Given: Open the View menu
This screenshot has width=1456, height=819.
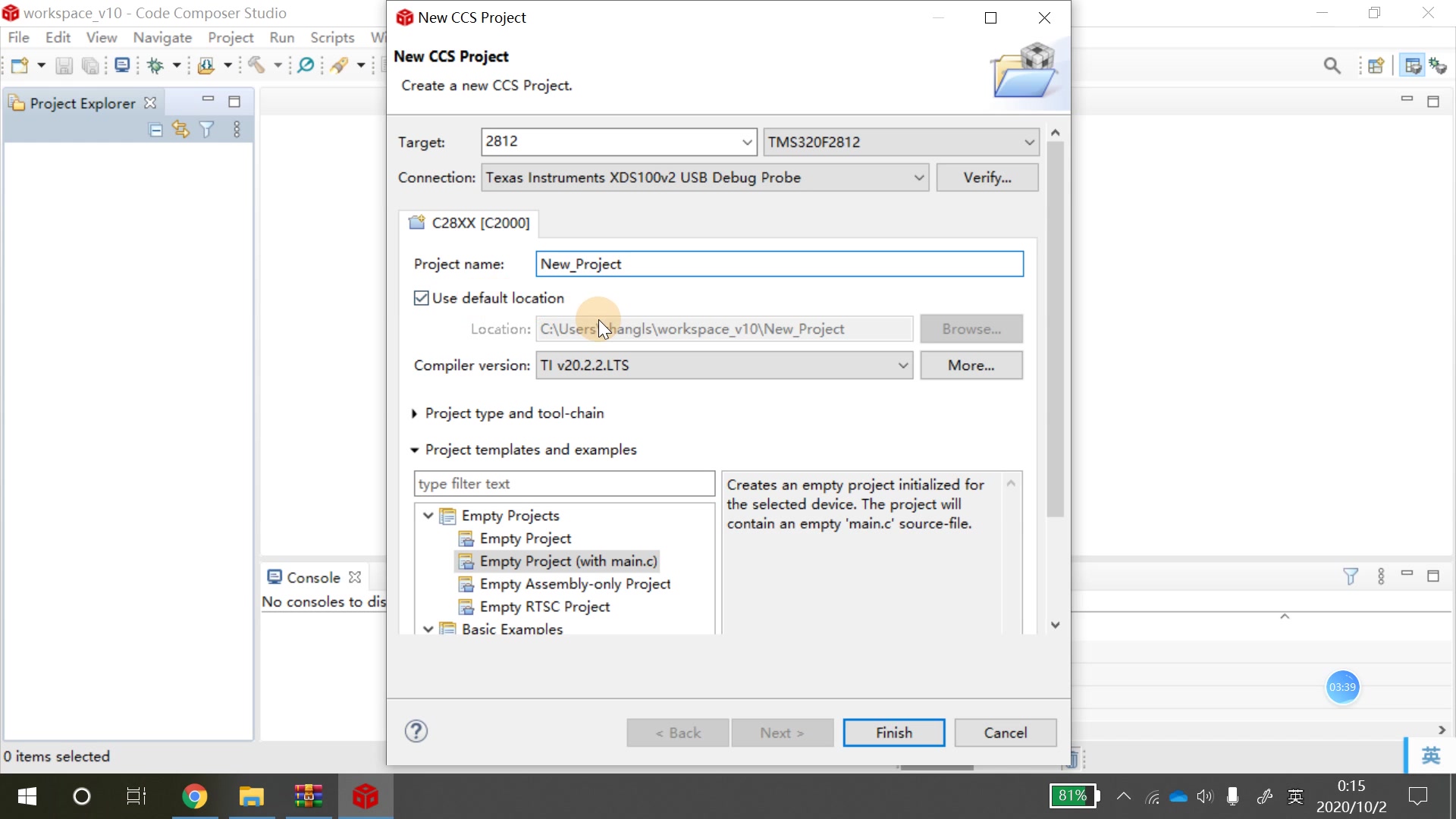Looking at the screenshot, I should pos(101,37).
